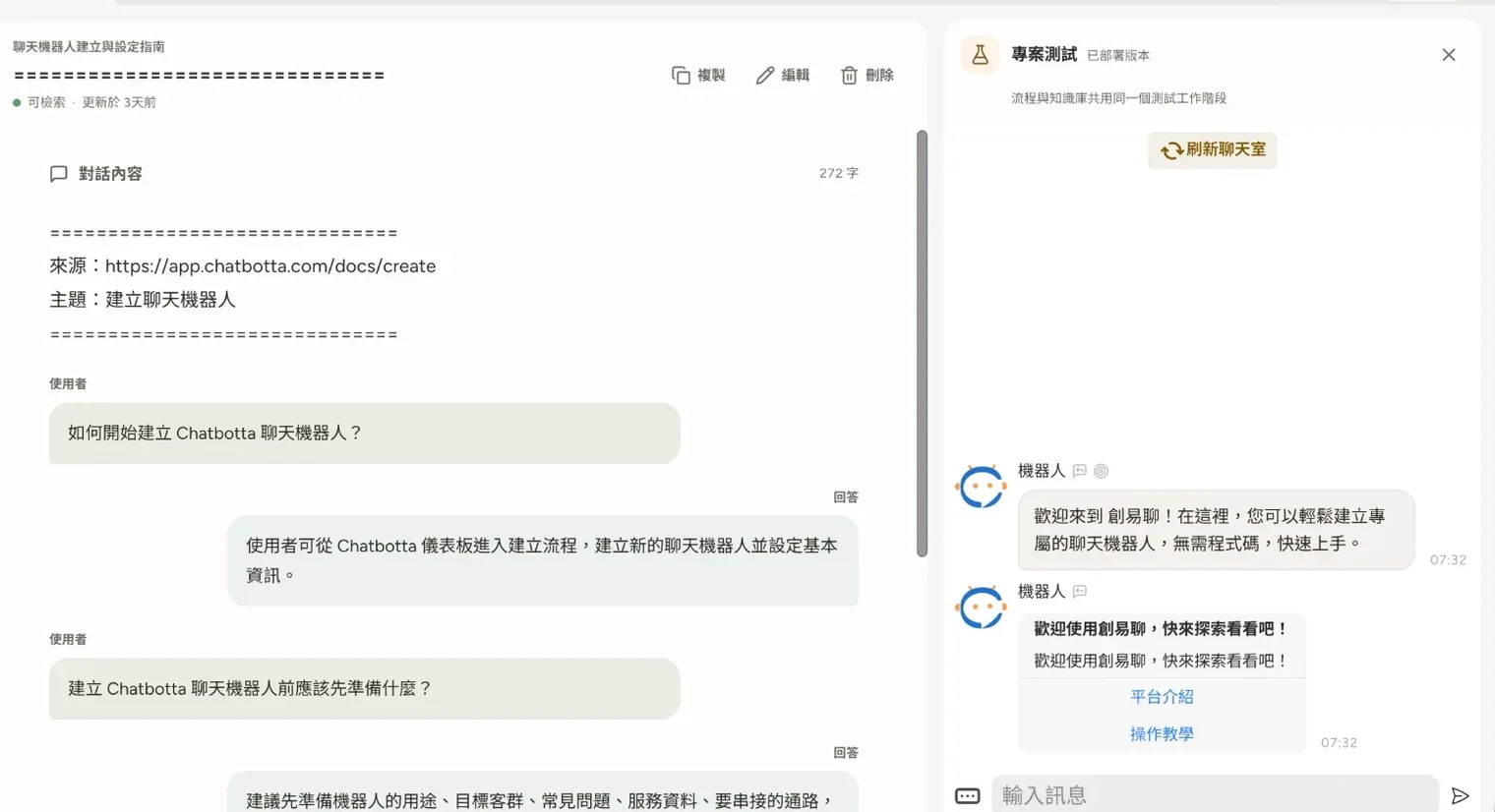Click the 主題：建立聊天機器人 line
The width and height of the screenshot is (1495, 812).
click(143, 300)
